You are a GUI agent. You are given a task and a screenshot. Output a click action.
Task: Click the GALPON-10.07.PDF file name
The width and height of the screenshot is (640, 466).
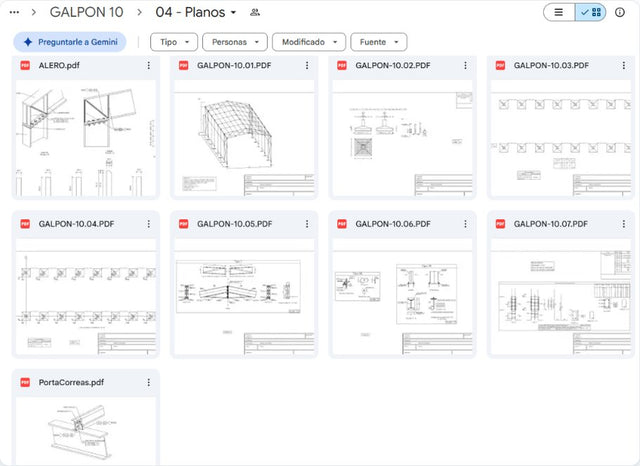point(551,224)
